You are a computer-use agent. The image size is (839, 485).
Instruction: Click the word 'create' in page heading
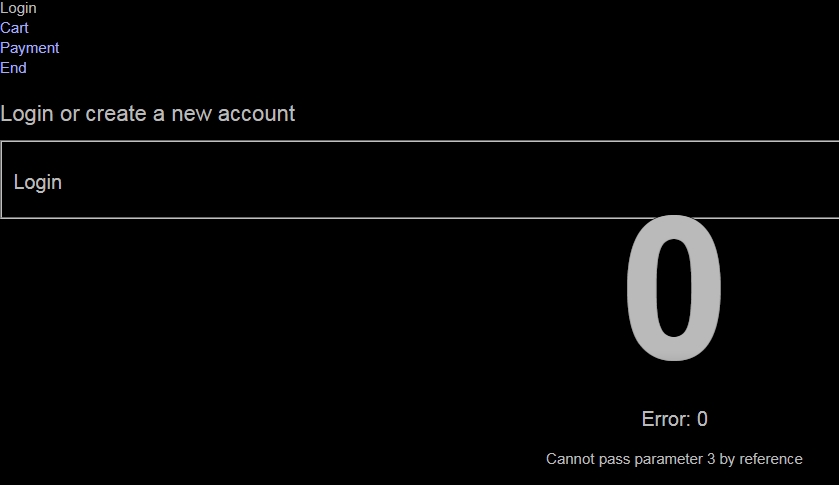point(116,113)
